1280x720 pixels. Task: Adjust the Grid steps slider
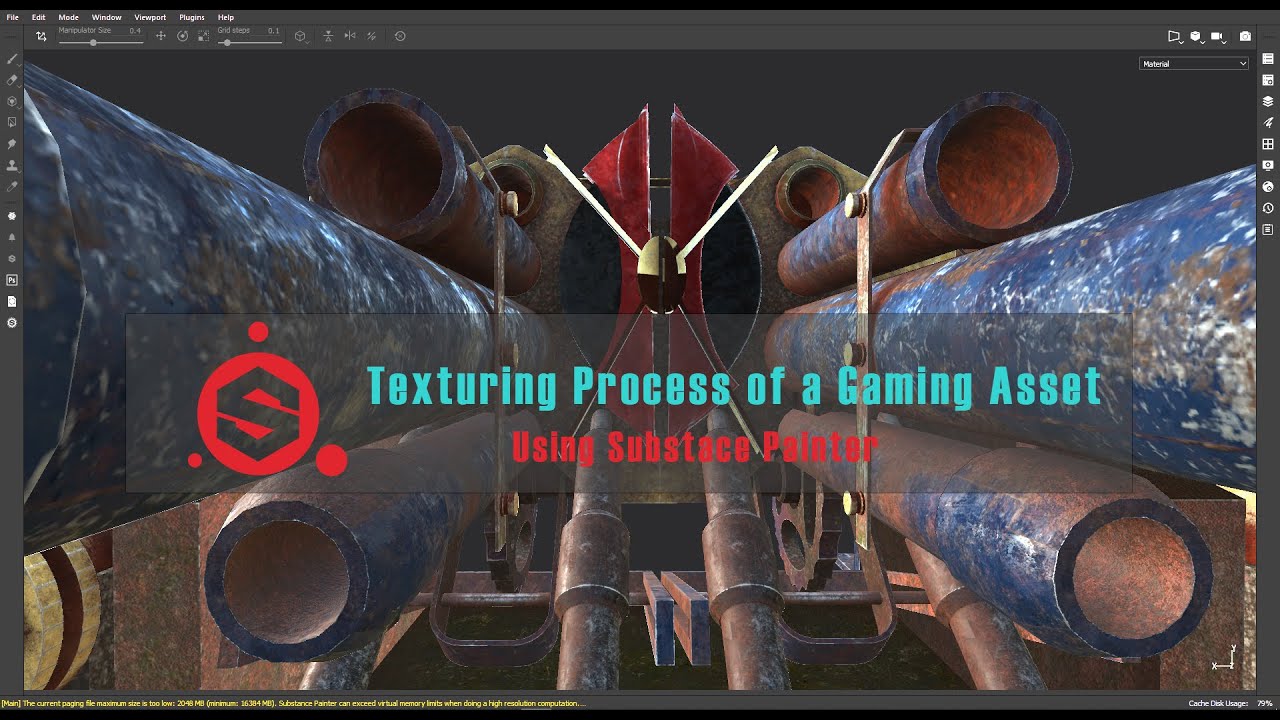click(x=250, y=42)
